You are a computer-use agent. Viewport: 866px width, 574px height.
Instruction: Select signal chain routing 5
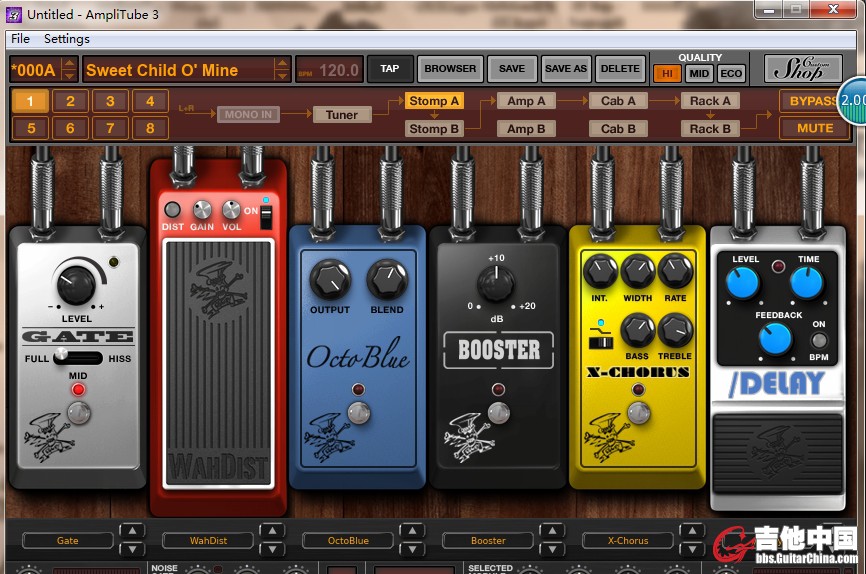[30, 128]
